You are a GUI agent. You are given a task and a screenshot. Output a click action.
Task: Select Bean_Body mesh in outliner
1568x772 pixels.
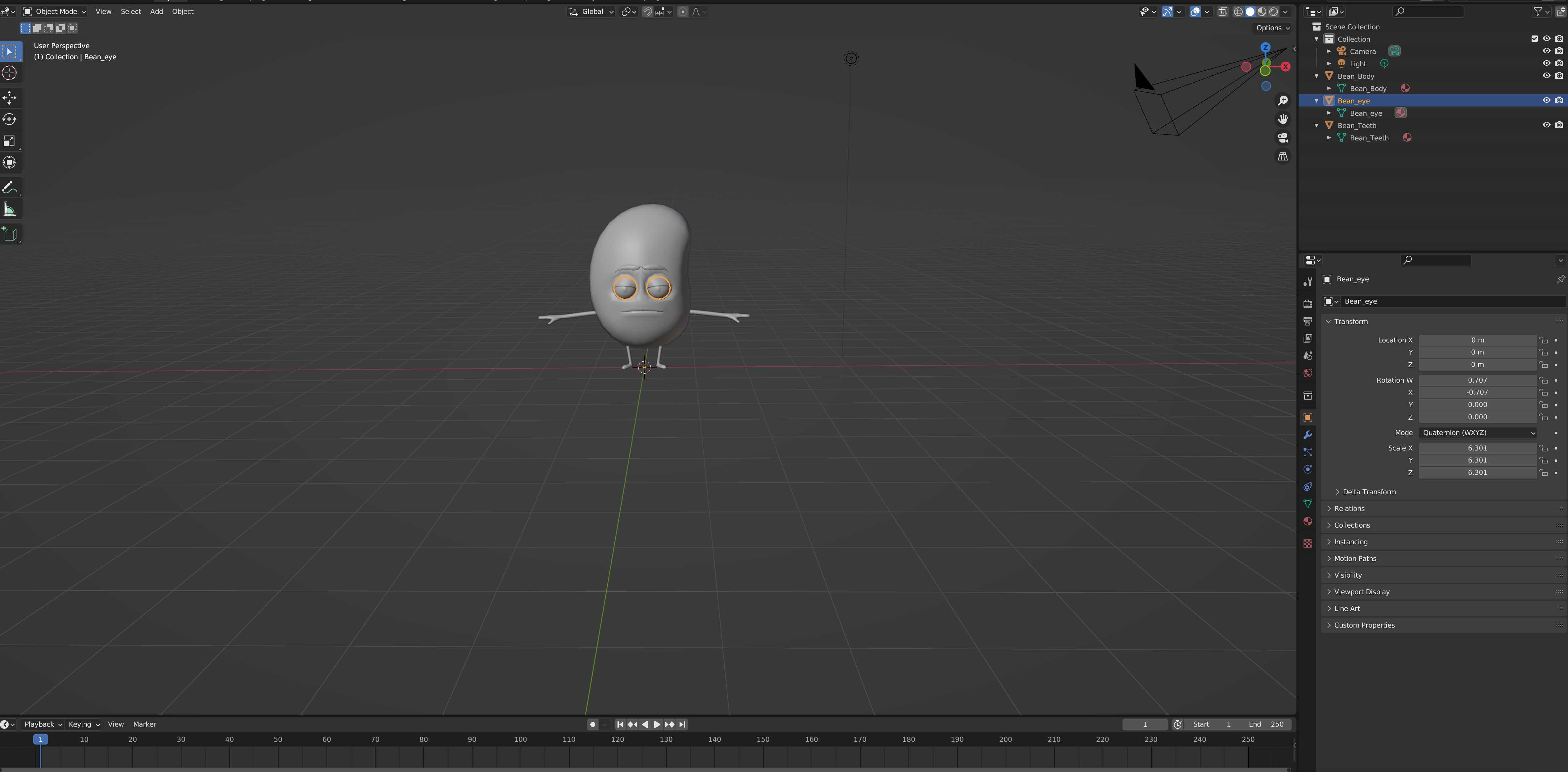pyautogui.click(x=1368, y=89)
